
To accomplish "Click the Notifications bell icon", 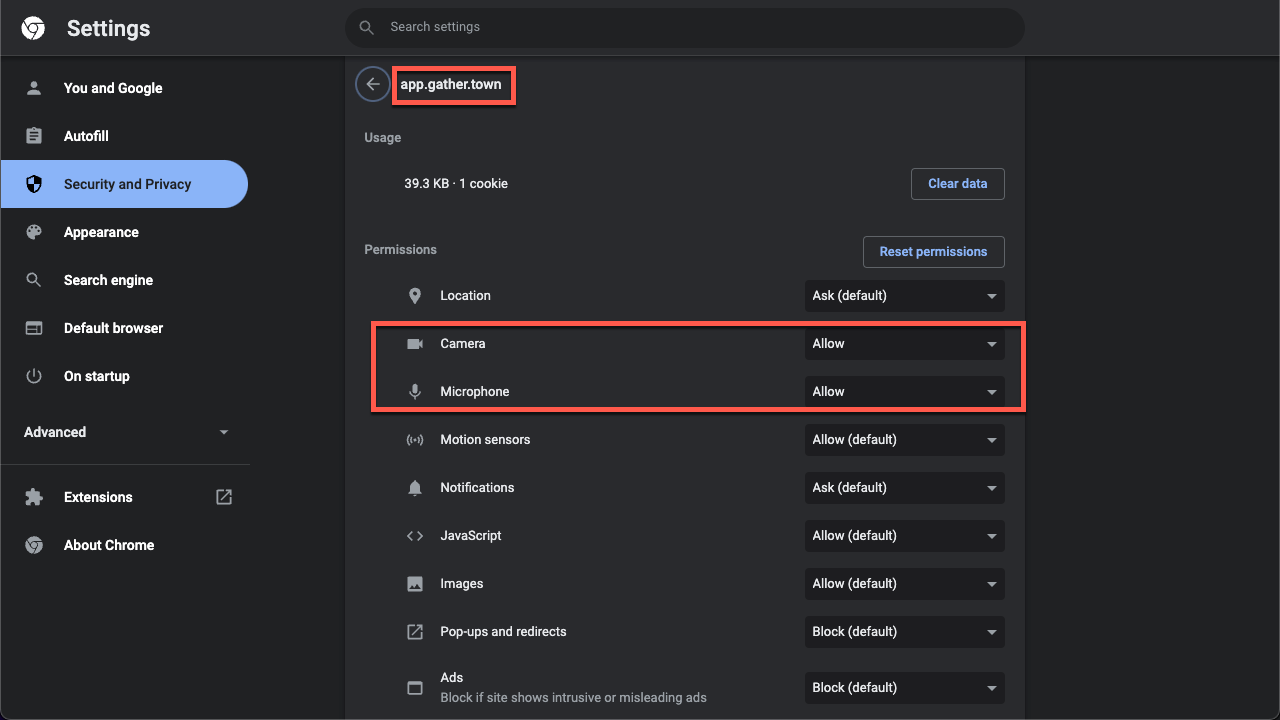I will coord(415,488).
